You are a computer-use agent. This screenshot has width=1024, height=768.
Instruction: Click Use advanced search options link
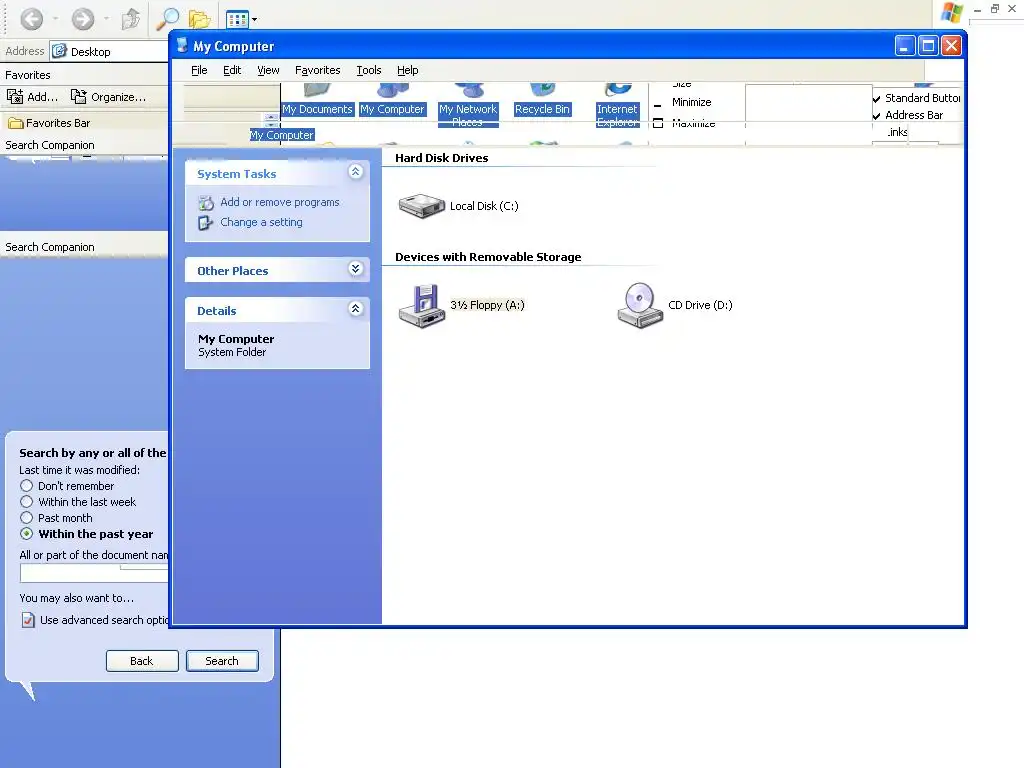(x=104, y=620)
